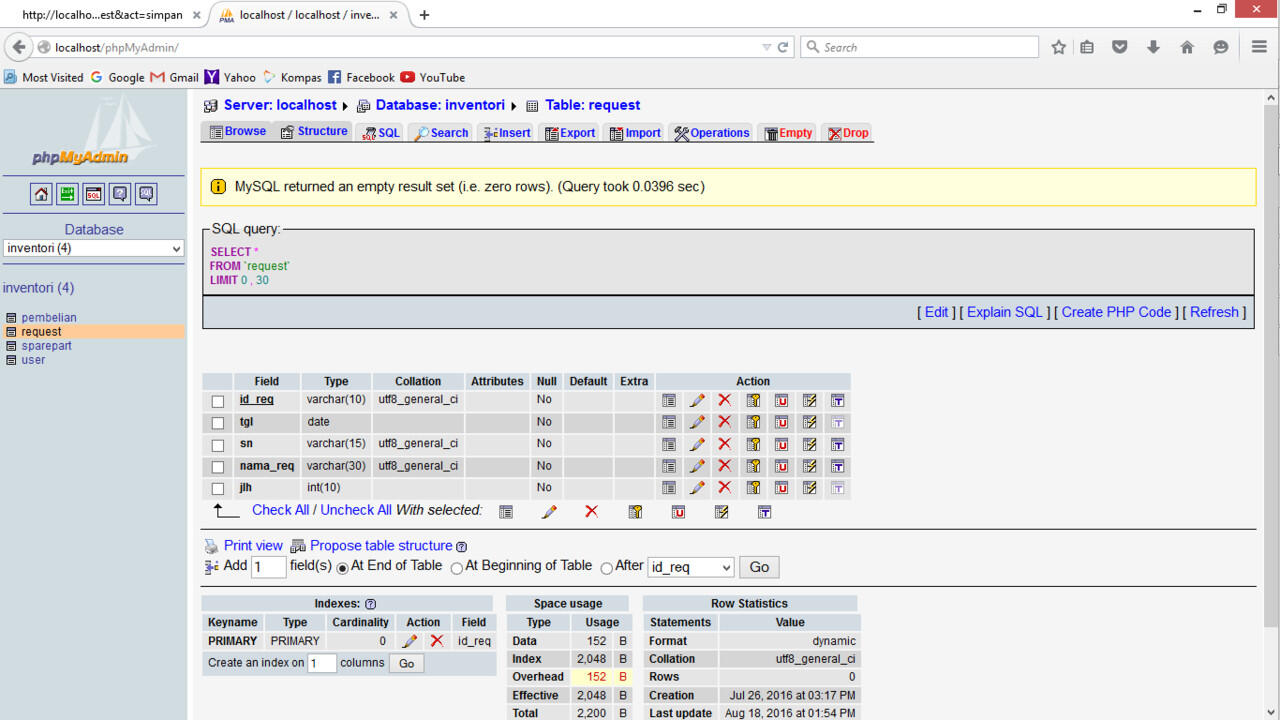Open the Operations tab
1280x720 pixels.
[x=711, y=133]
